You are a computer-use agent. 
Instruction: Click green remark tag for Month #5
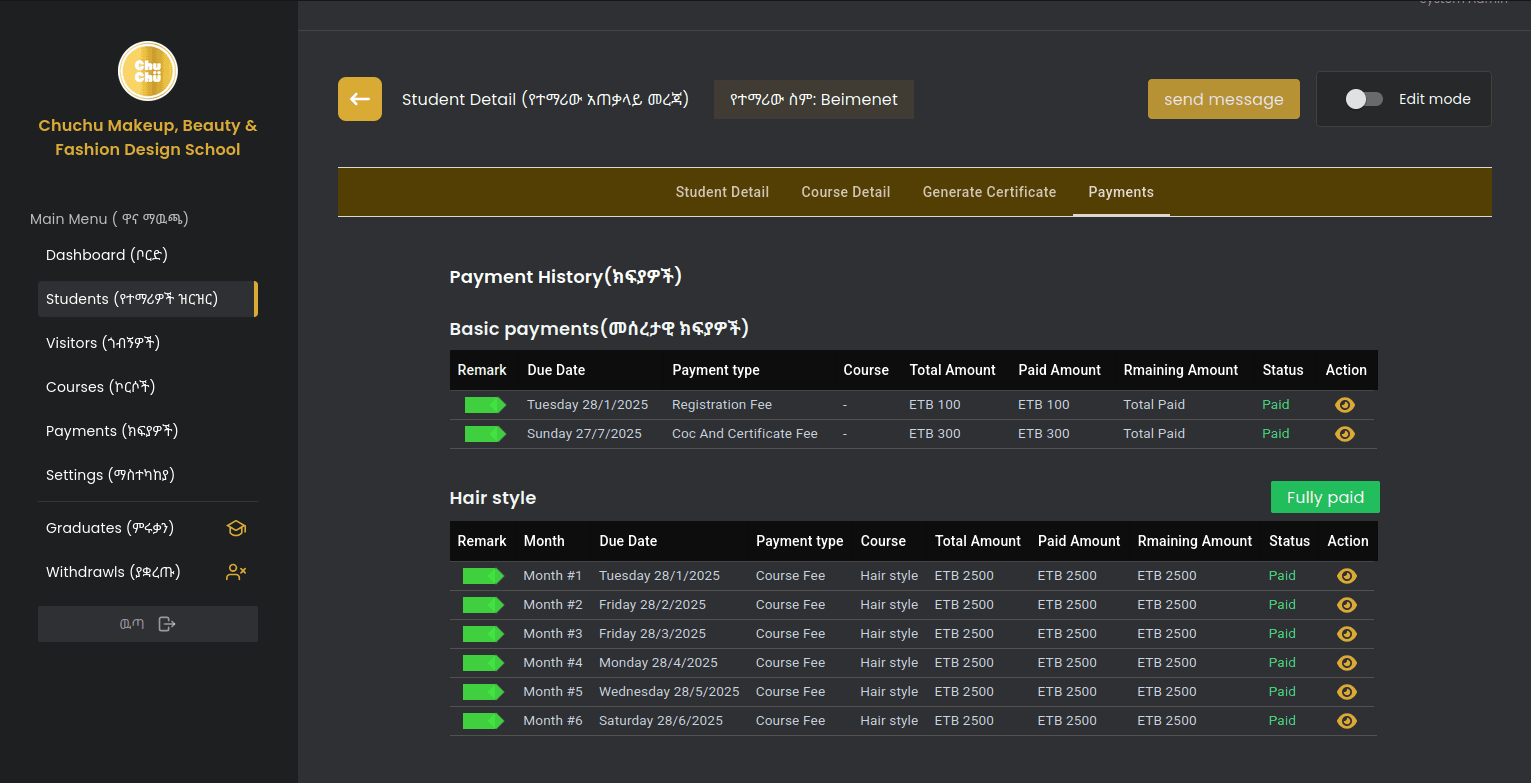(483, 692)
